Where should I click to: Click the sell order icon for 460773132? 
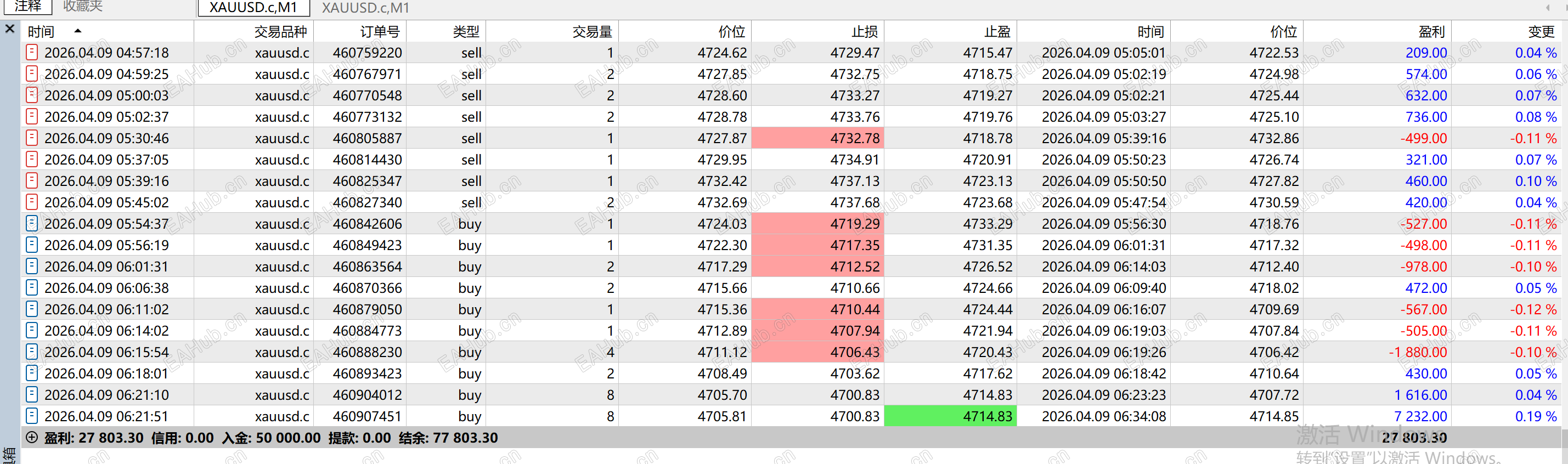32,116
